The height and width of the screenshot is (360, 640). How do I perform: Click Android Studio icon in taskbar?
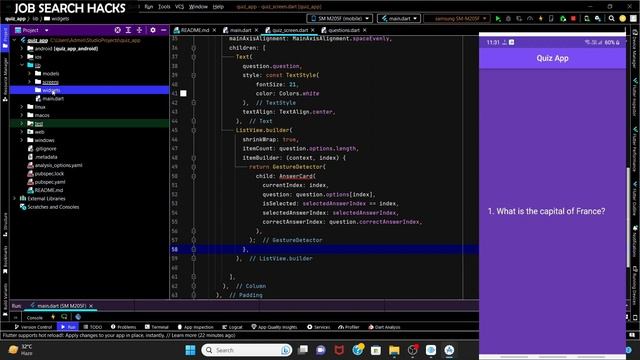(449, 350)
